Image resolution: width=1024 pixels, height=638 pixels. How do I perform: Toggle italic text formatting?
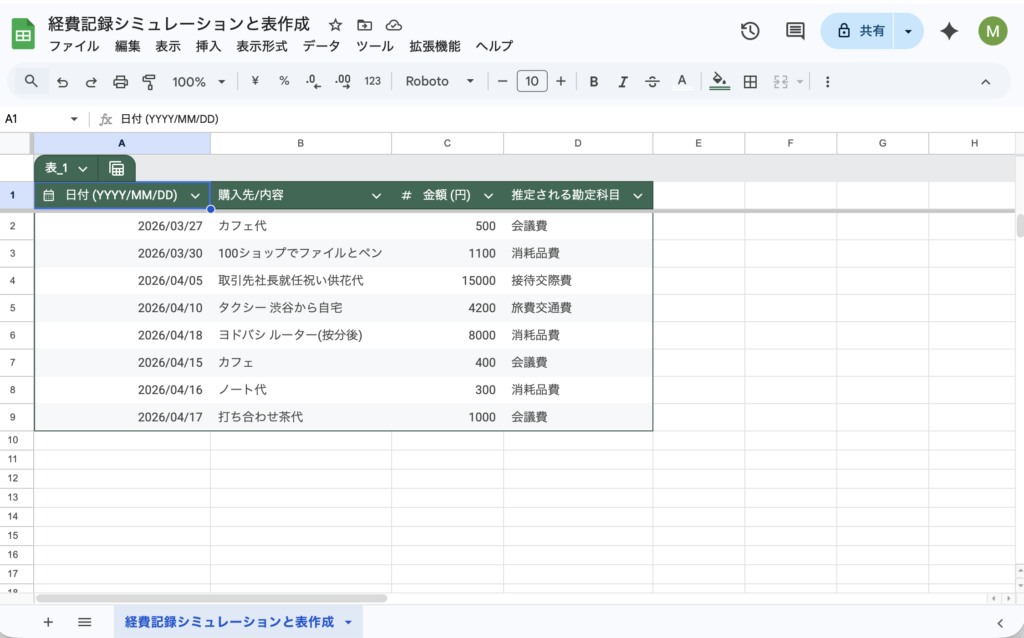coord(623,82)
